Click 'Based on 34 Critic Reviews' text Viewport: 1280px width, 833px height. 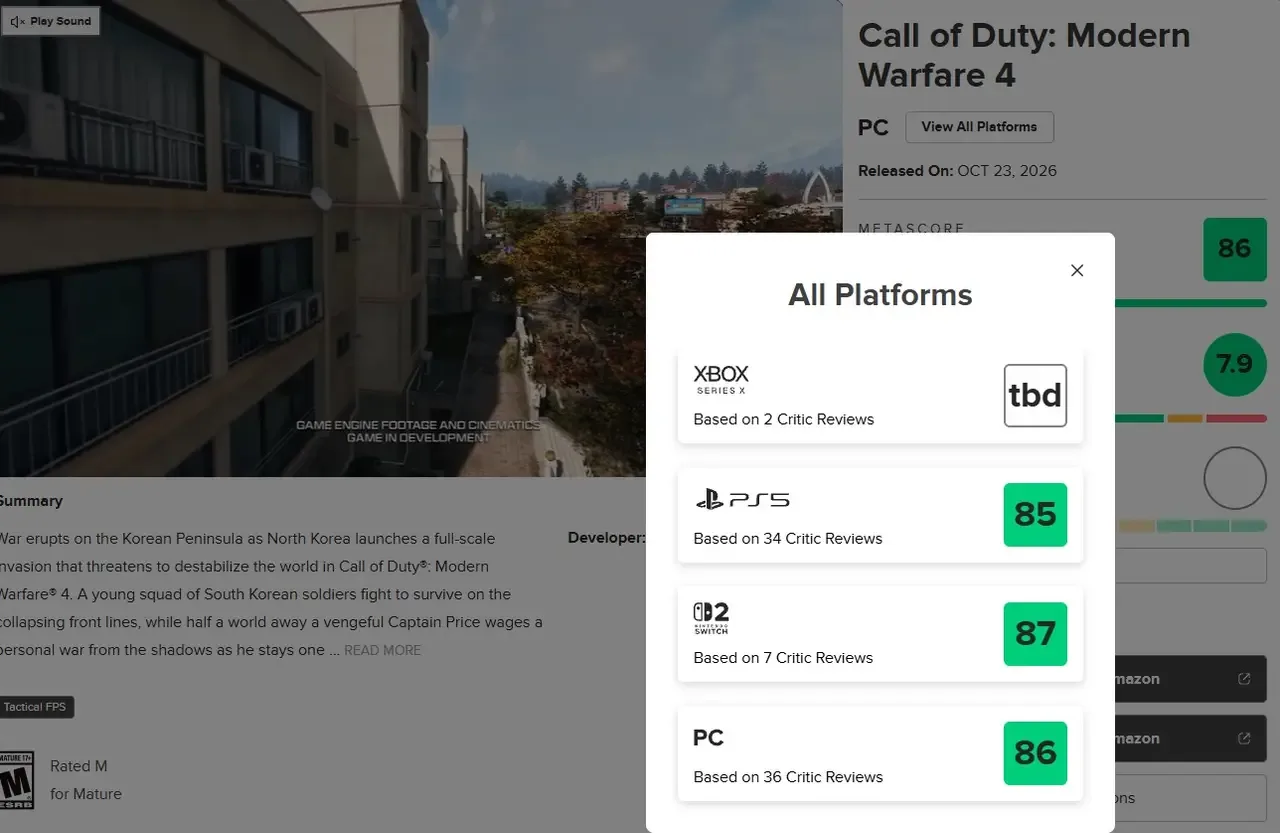788,538
